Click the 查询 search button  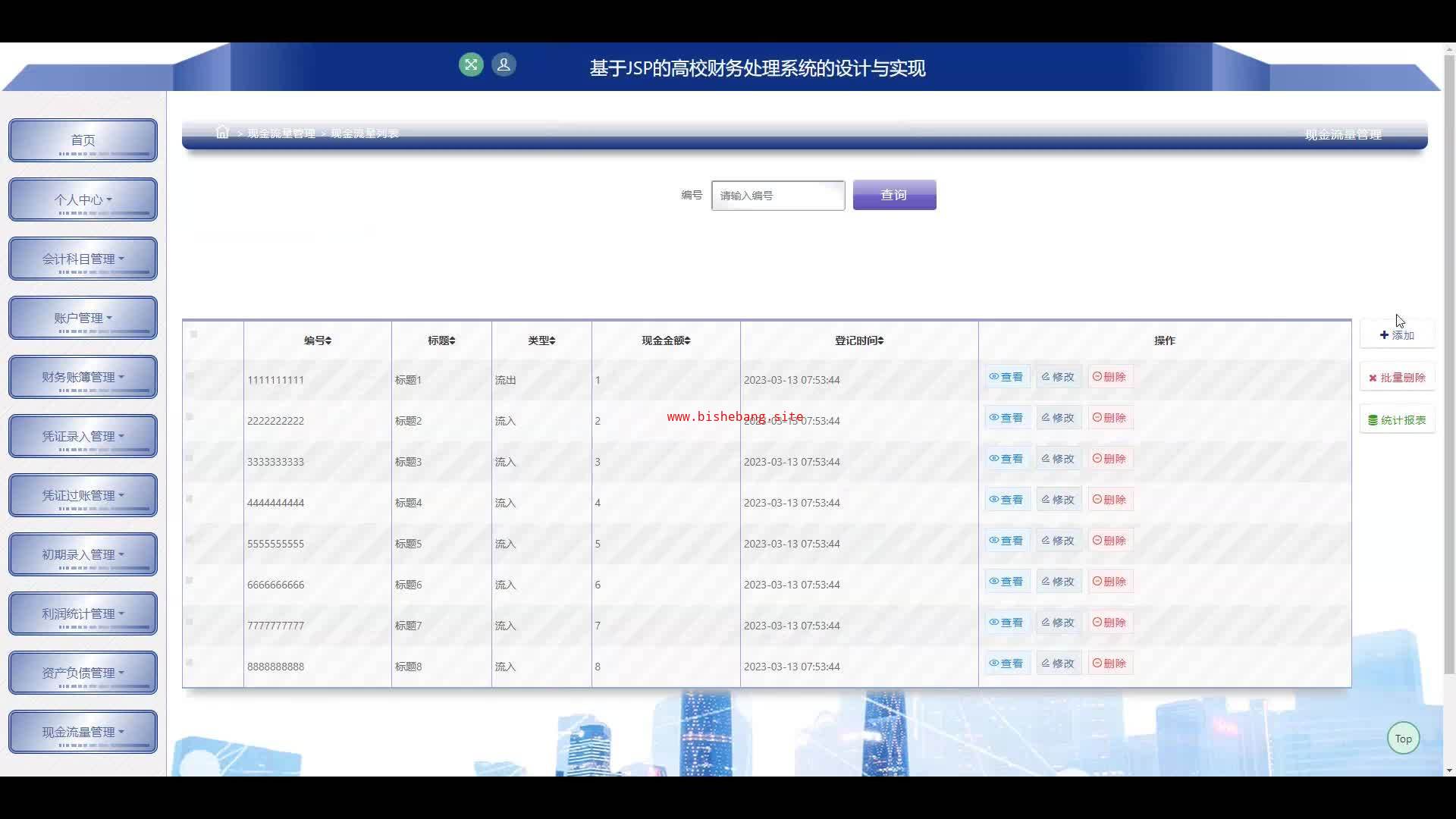(894, 195)
